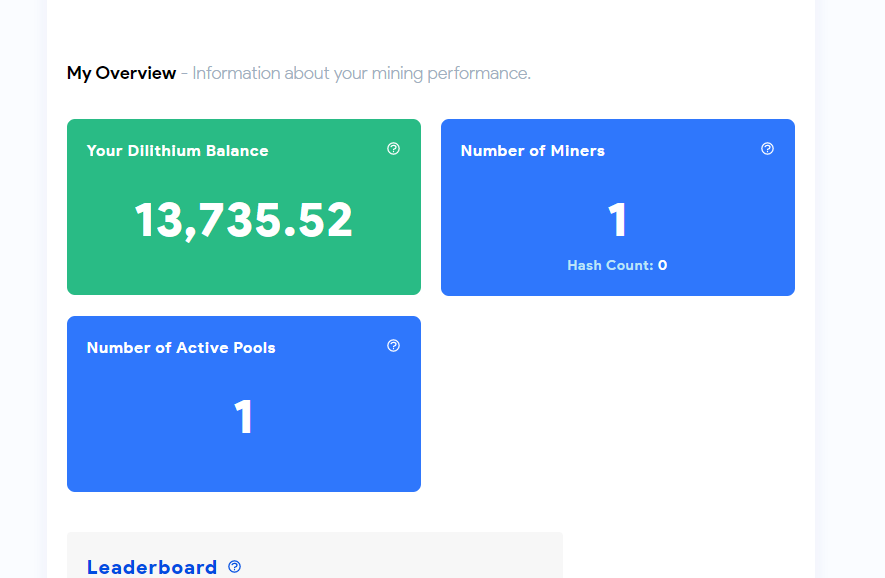Open help icon on Number of Miners card

click(767, 148)
